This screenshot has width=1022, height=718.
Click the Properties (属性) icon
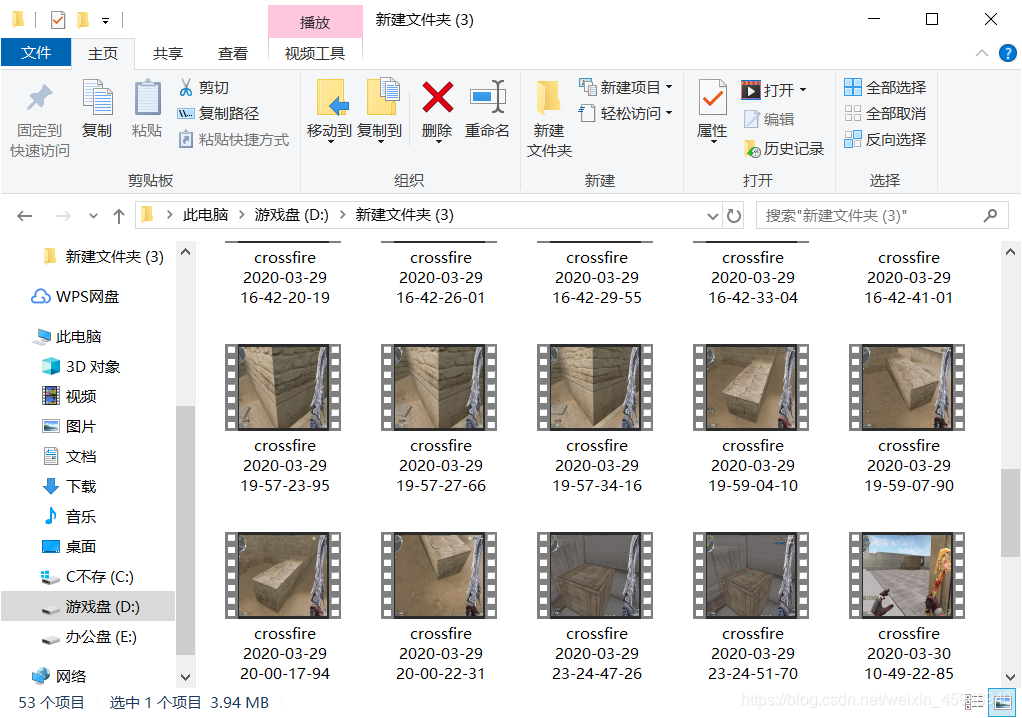pyautogui.click(x=712, y=98)
